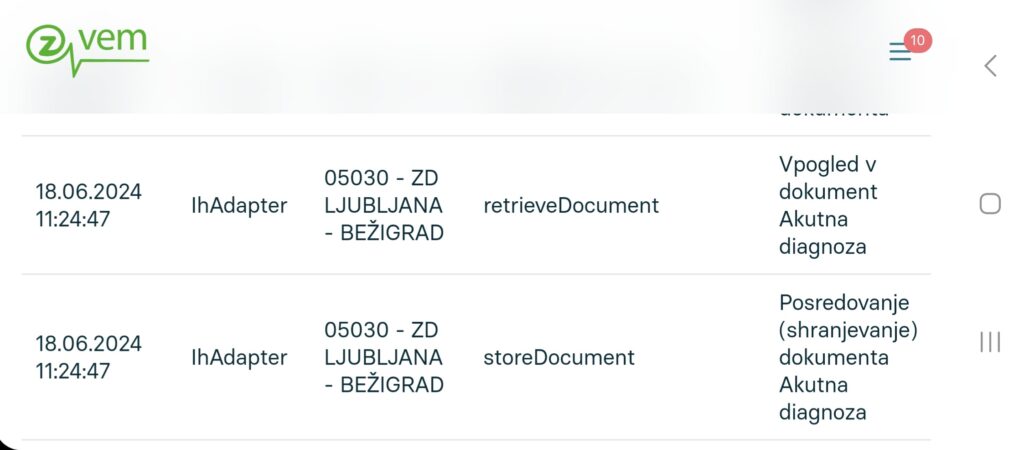Select ZD Ljubljana - Bežigrad in retrieveDocument row

[x=384, y=205]
